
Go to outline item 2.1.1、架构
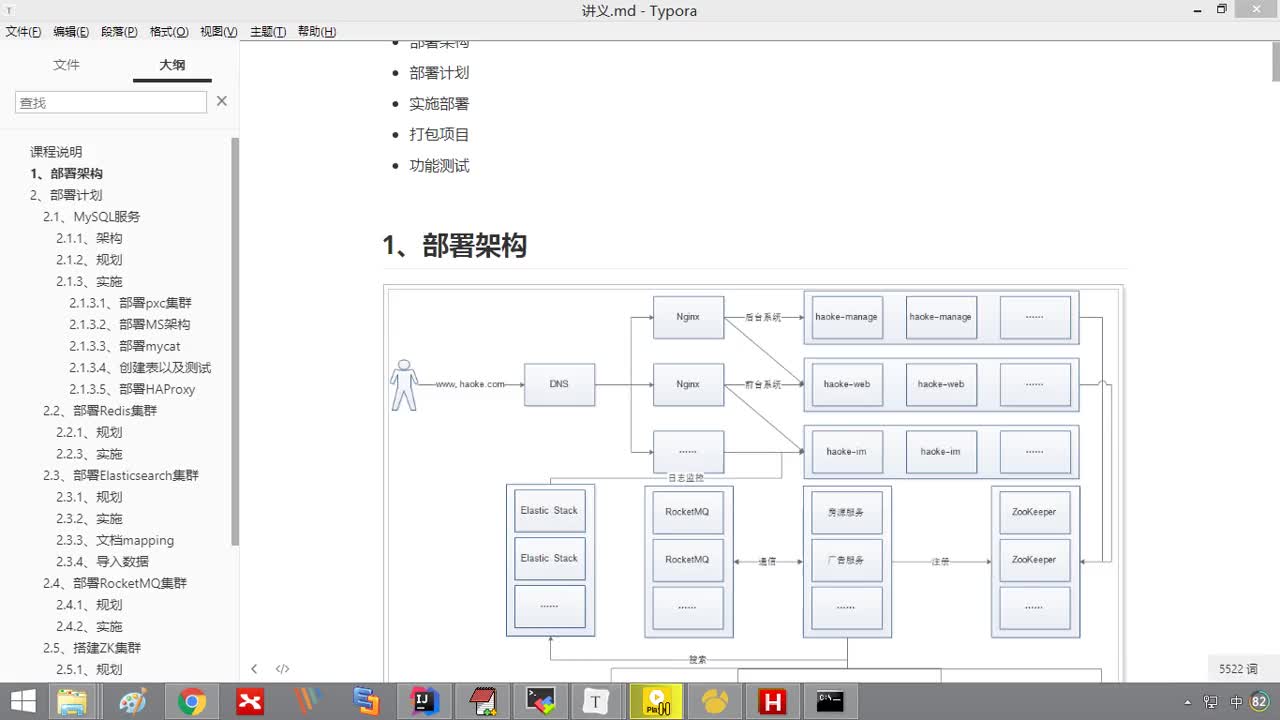89,238
